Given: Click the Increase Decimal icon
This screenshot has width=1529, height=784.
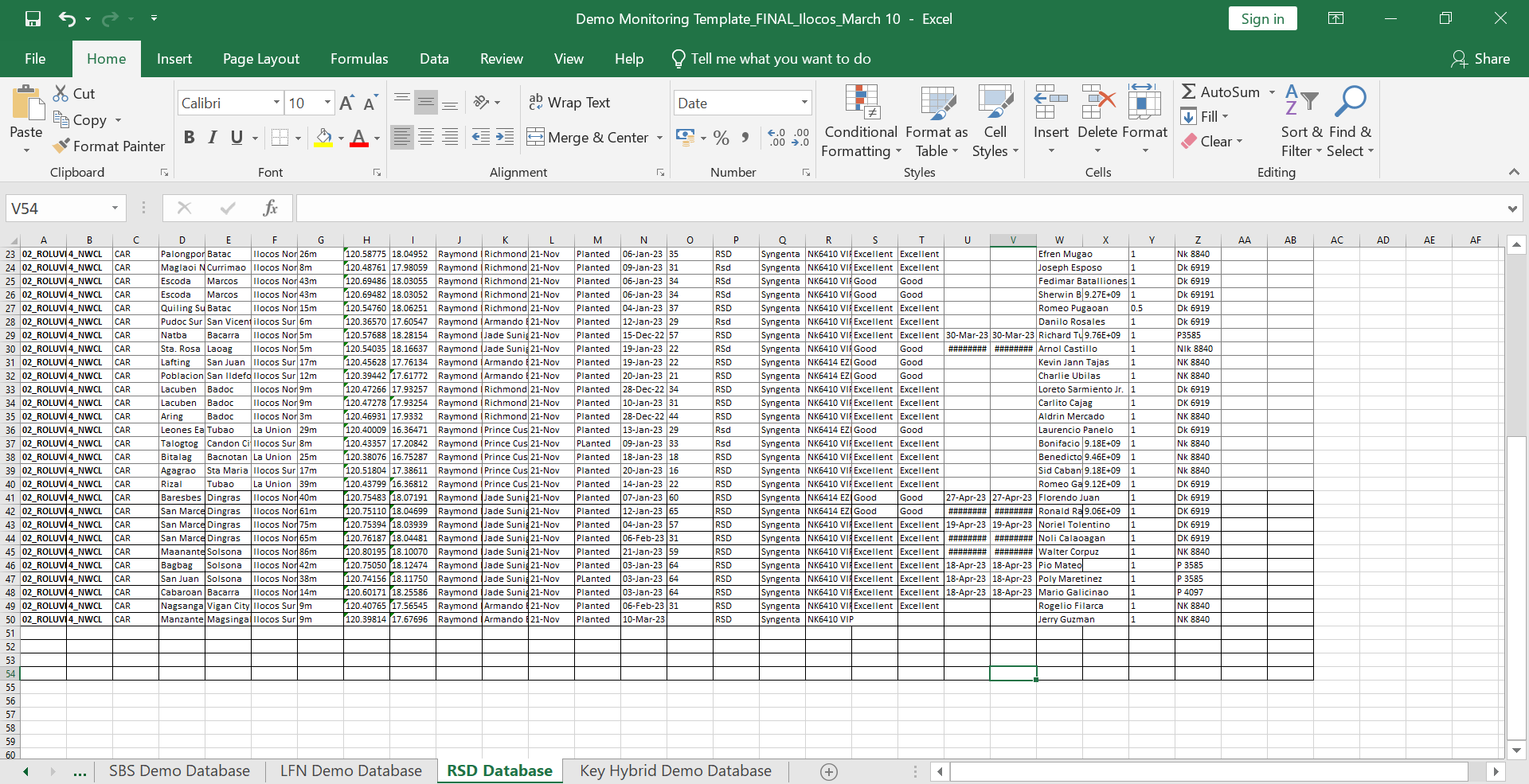Looking at the screenshot, I should coord(776,138).
